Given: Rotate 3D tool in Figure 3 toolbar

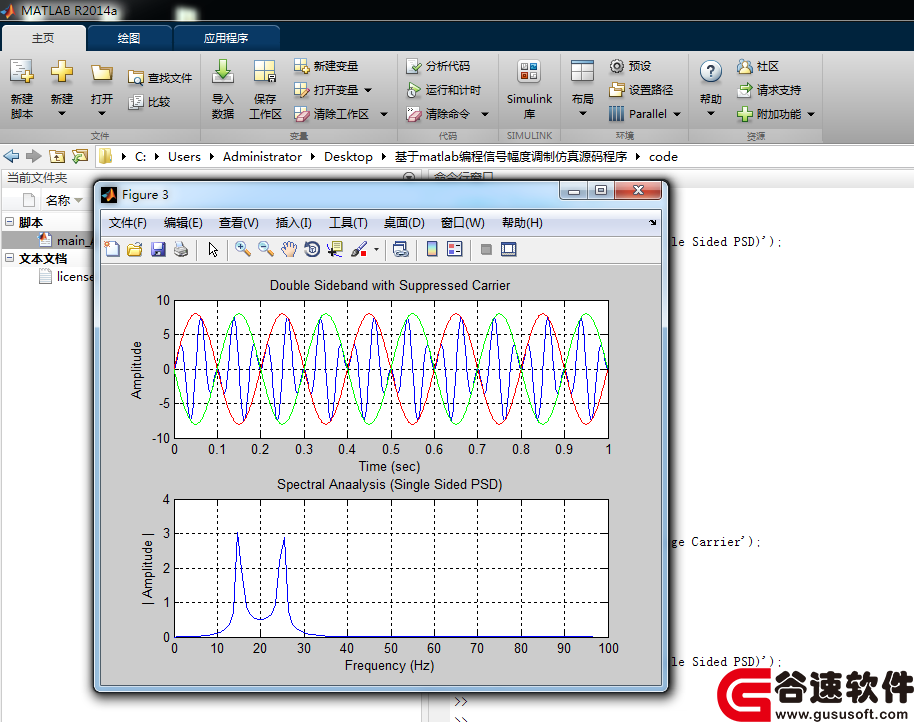Looking at the screenshot, I should [312, 249].
